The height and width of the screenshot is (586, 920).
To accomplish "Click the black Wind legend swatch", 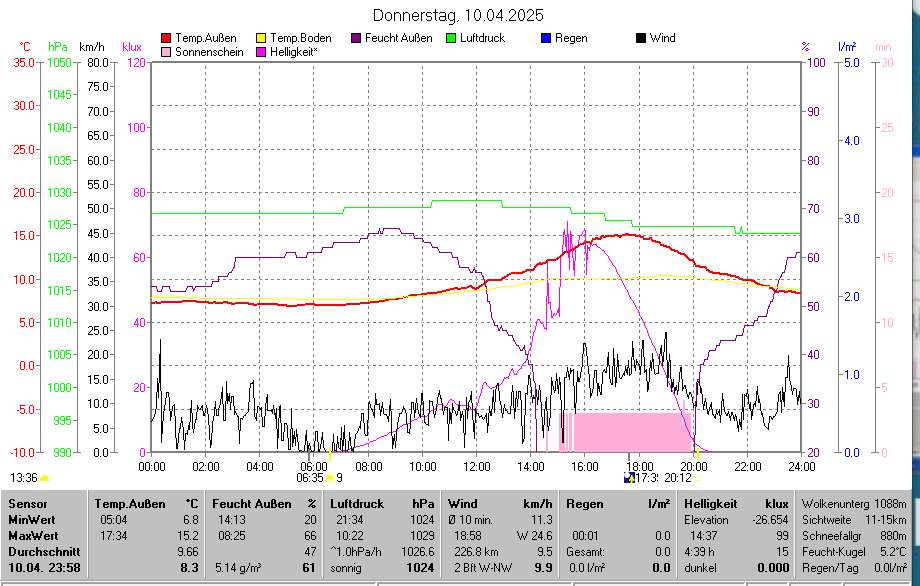I will coord(641,38).
